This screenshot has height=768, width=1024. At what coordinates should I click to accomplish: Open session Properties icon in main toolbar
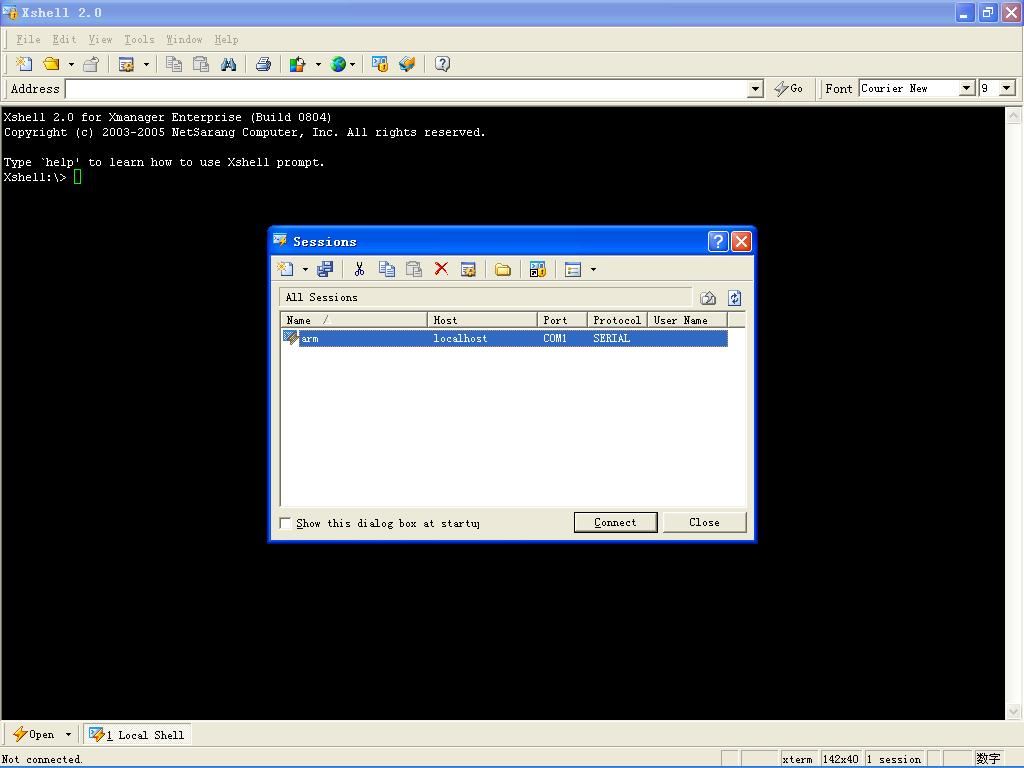click(127, 64)
